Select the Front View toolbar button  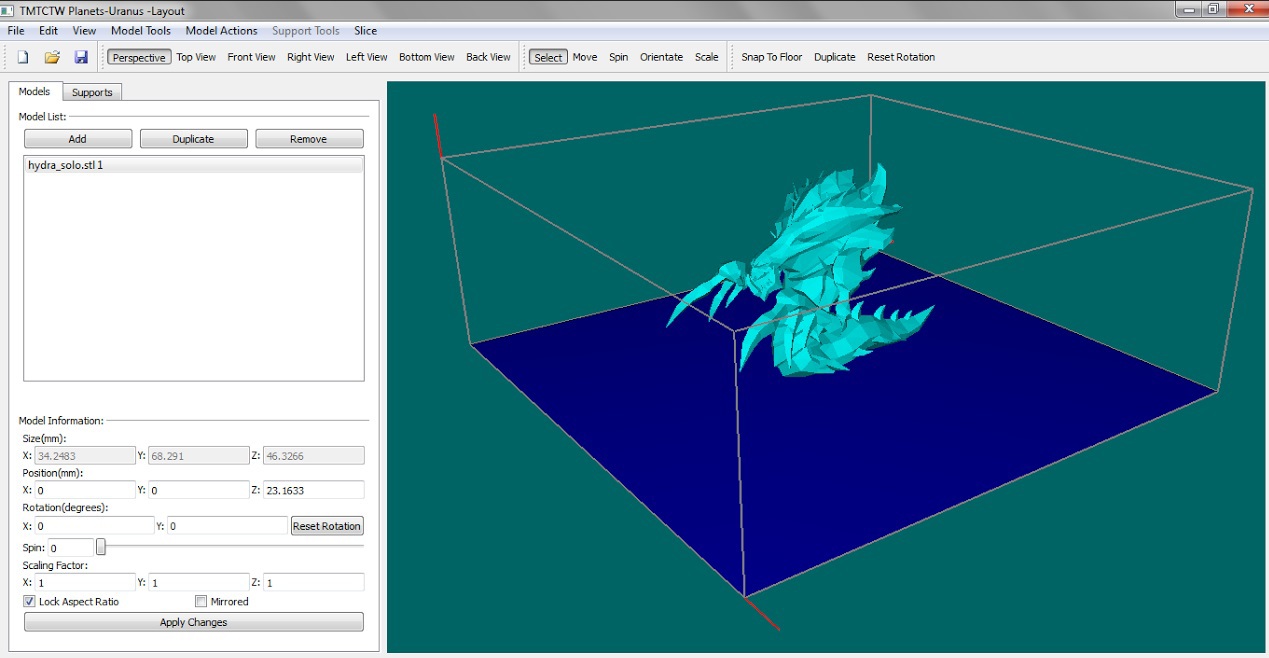coord(251,57)
